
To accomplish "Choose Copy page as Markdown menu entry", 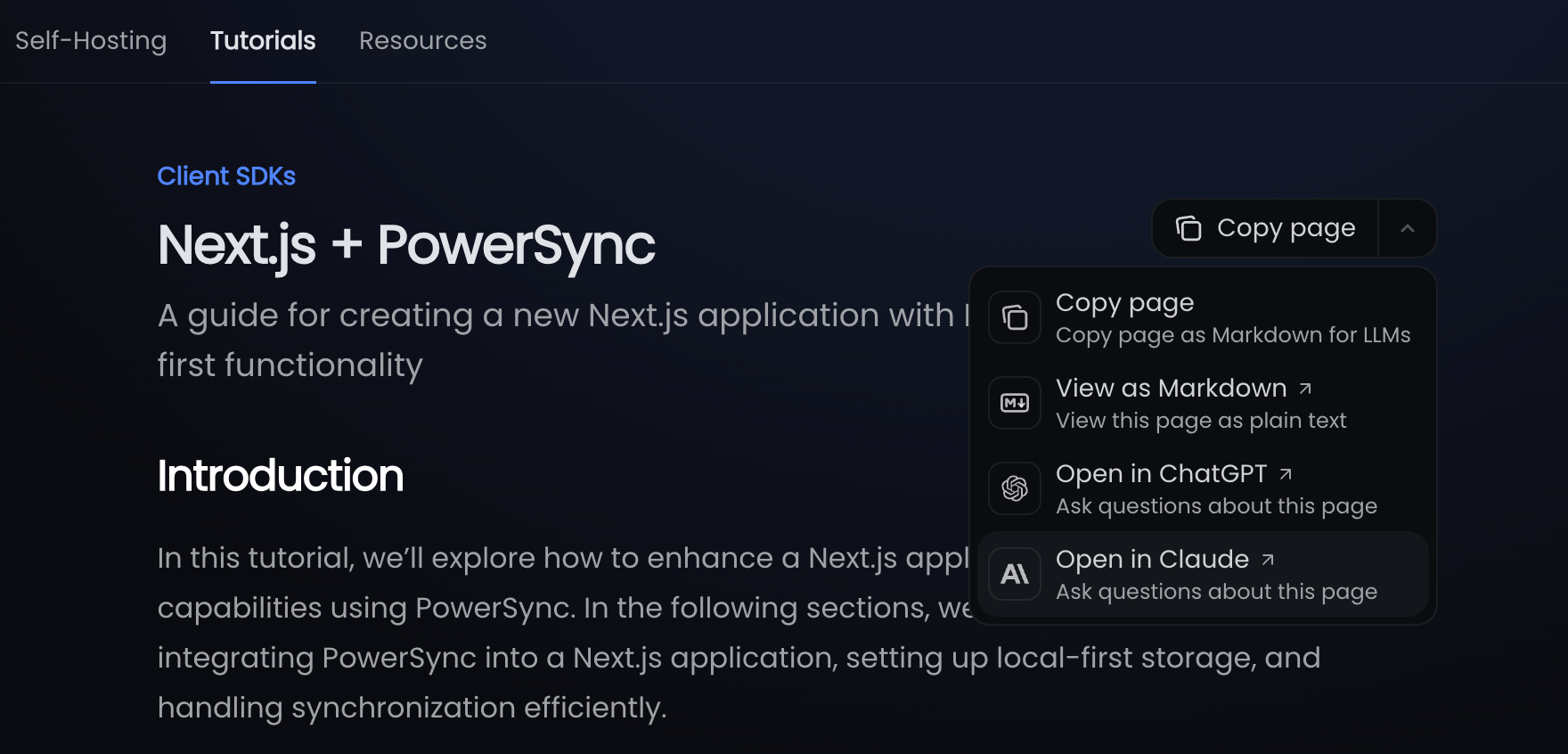I will [x=1203, y=317].
